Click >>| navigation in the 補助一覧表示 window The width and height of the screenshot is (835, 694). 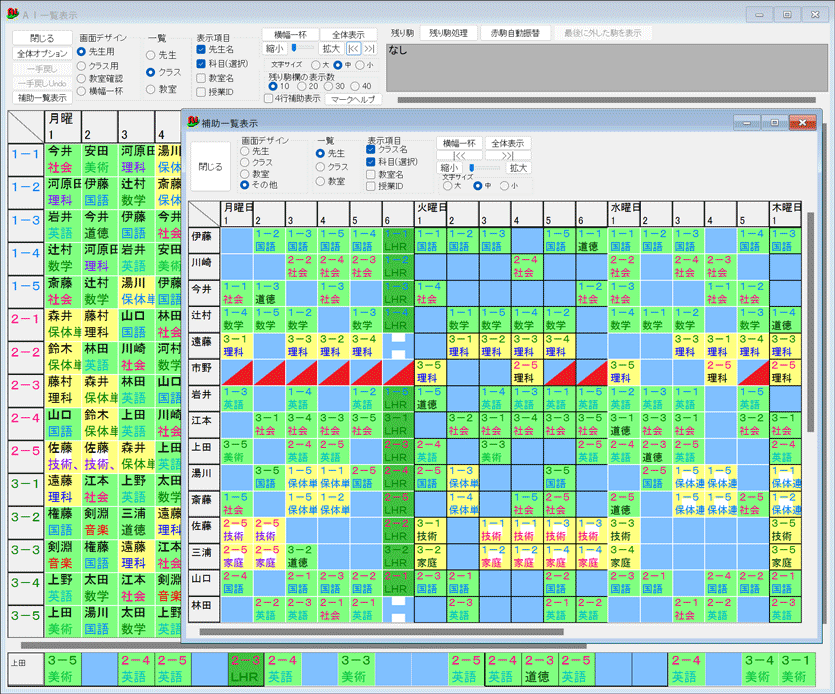[x=510, y=155]
